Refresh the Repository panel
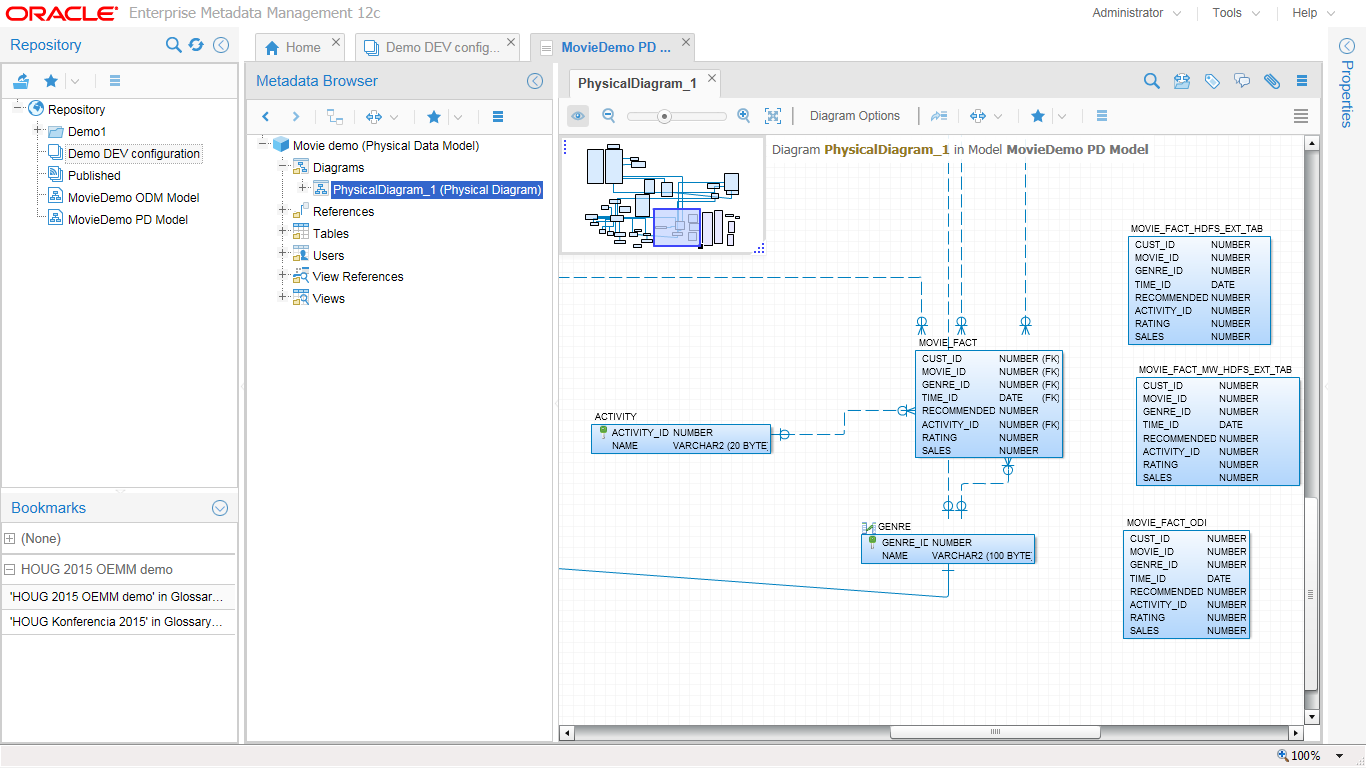 coord(196,45)
